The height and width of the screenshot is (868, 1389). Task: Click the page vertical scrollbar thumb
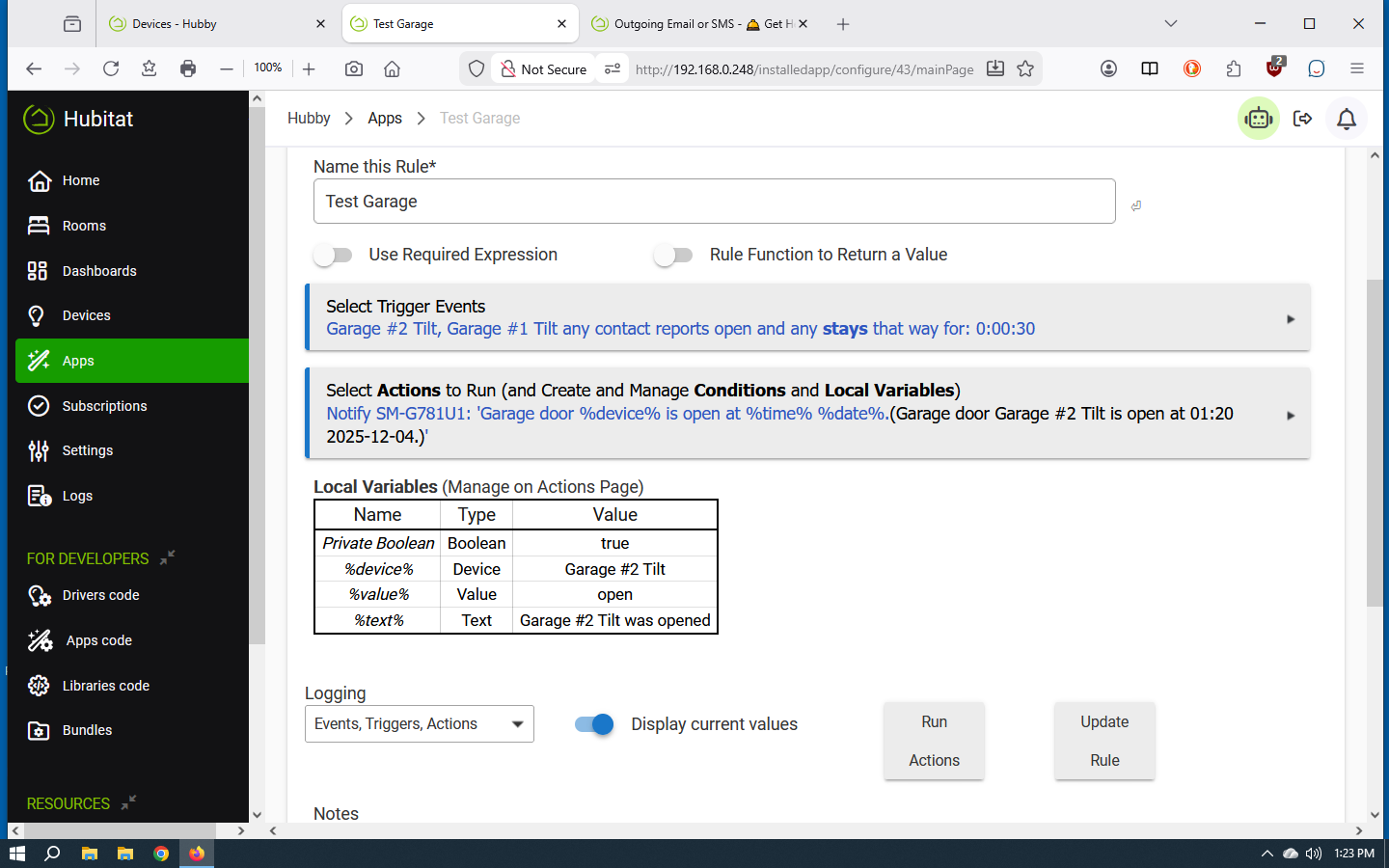click(1375, 444)
